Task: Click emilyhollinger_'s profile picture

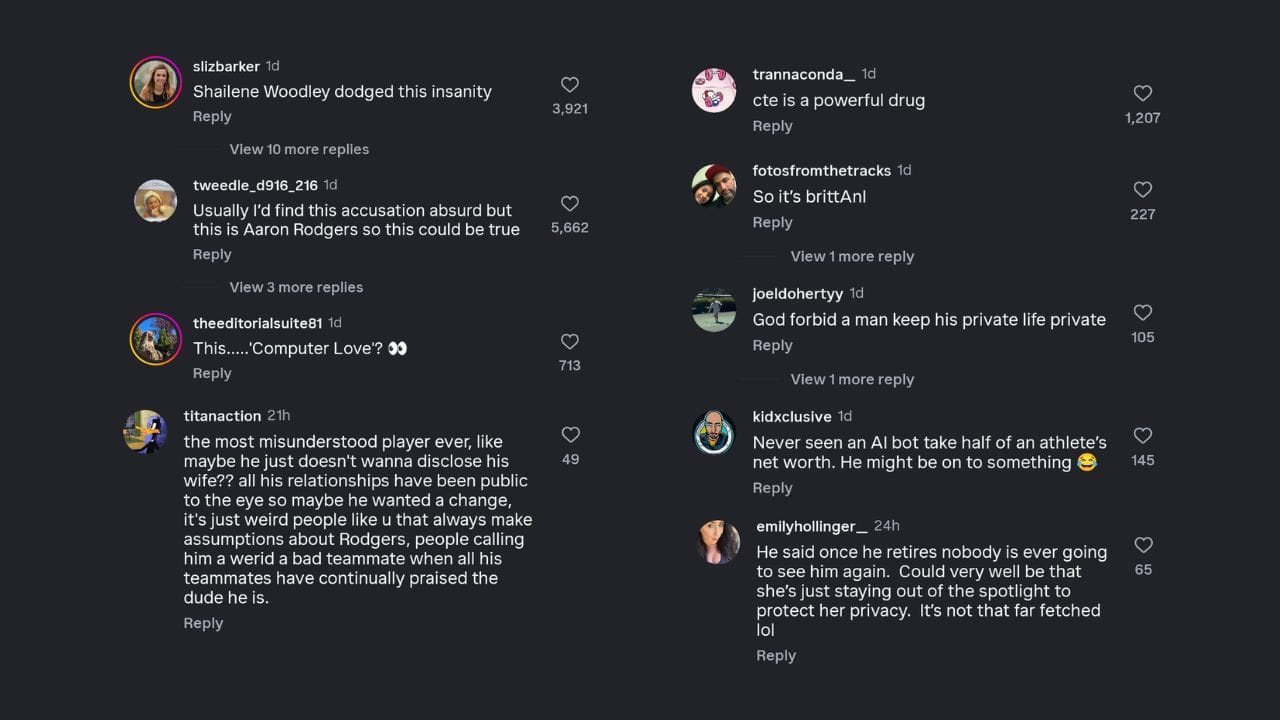Action: pyautogui.click(x=716, y=542)
